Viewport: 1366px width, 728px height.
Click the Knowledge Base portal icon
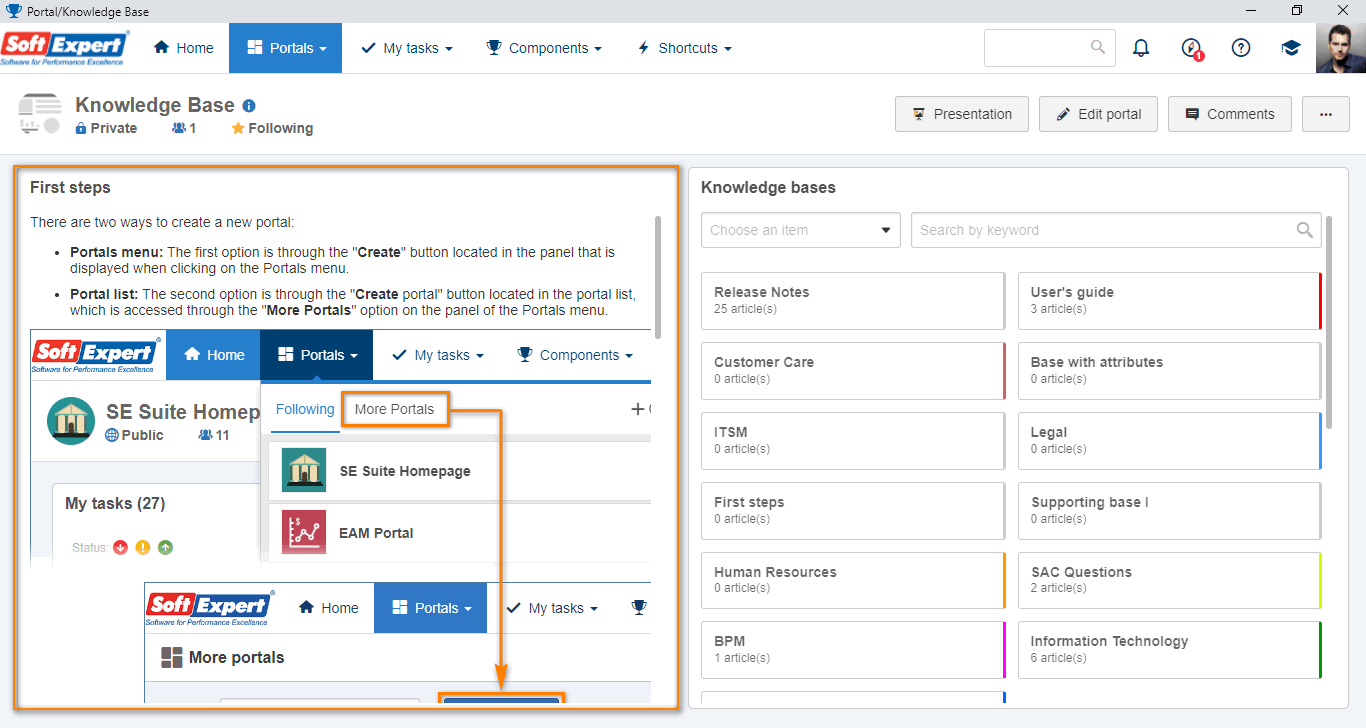[39, 114]
